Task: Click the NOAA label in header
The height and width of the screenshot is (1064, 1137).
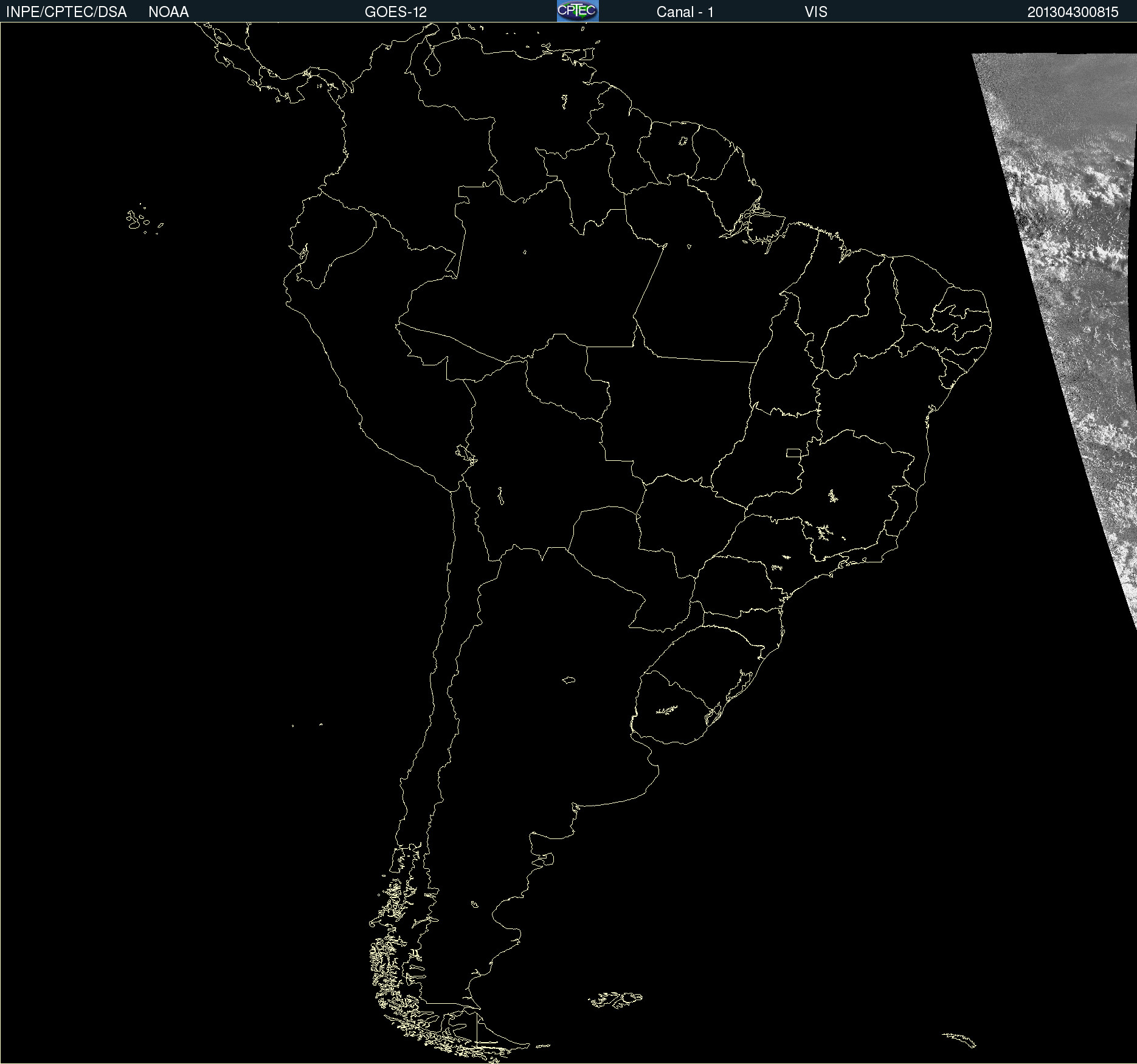Action: tap(168, 12)
